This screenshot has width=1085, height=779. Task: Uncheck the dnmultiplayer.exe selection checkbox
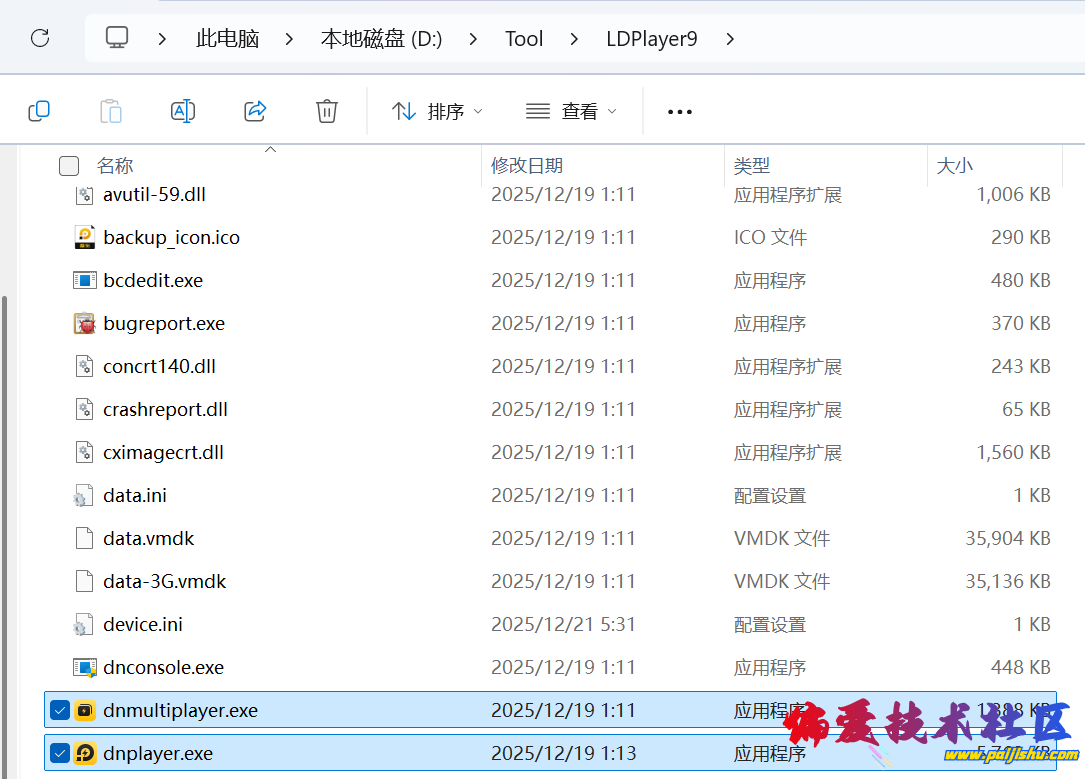click(59, 709)
